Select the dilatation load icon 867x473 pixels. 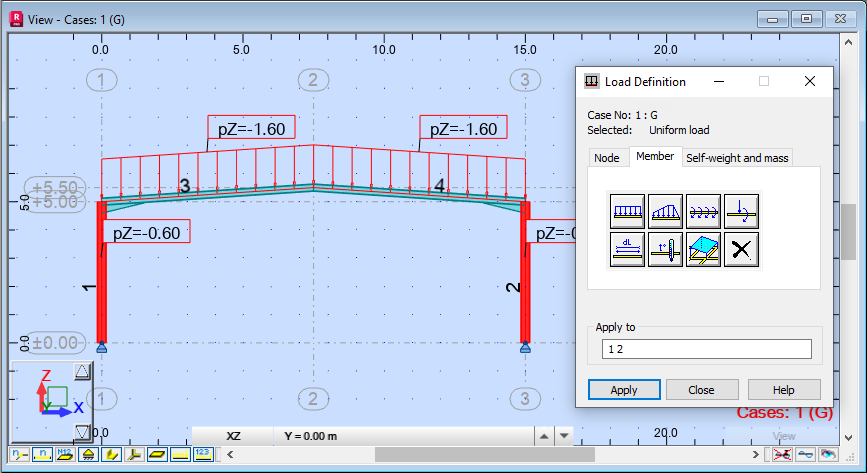coord(627,250)
